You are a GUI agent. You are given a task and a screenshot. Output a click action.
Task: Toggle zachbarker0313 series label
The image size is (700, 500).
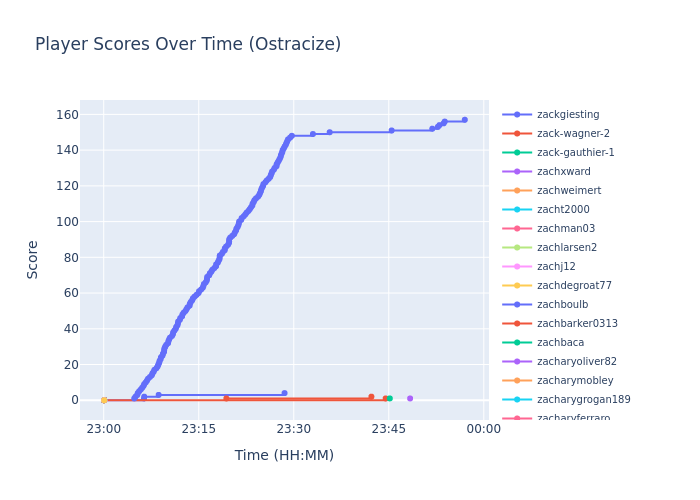point(576,324)
